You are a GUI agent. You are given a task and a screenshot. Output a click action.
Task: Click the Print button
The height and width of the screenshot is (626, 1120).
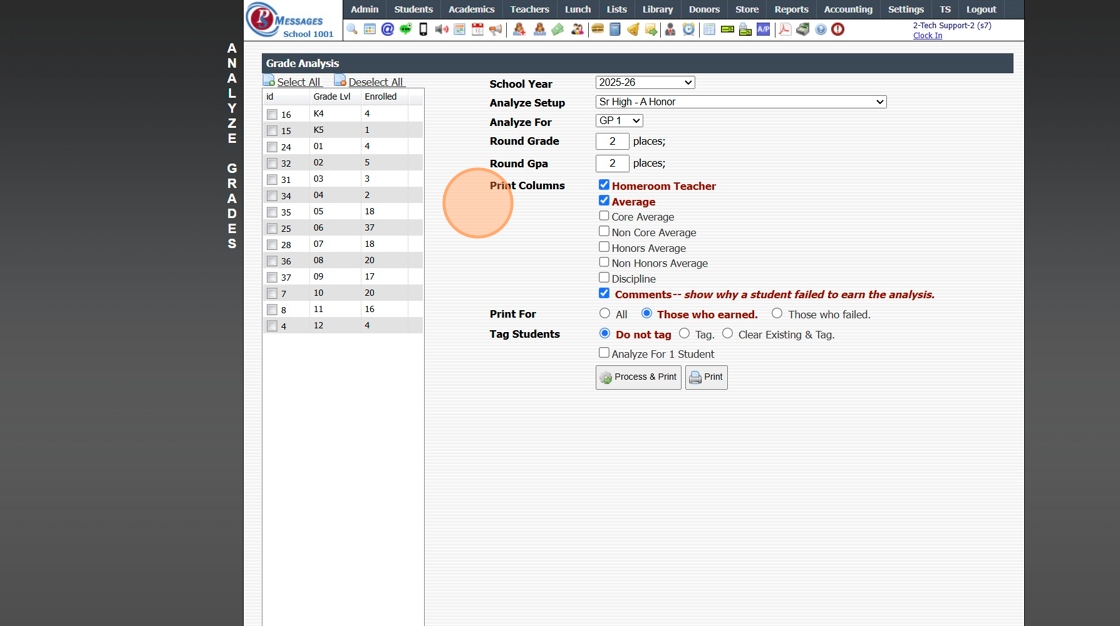pyautogui.click(x=706, y=377)
